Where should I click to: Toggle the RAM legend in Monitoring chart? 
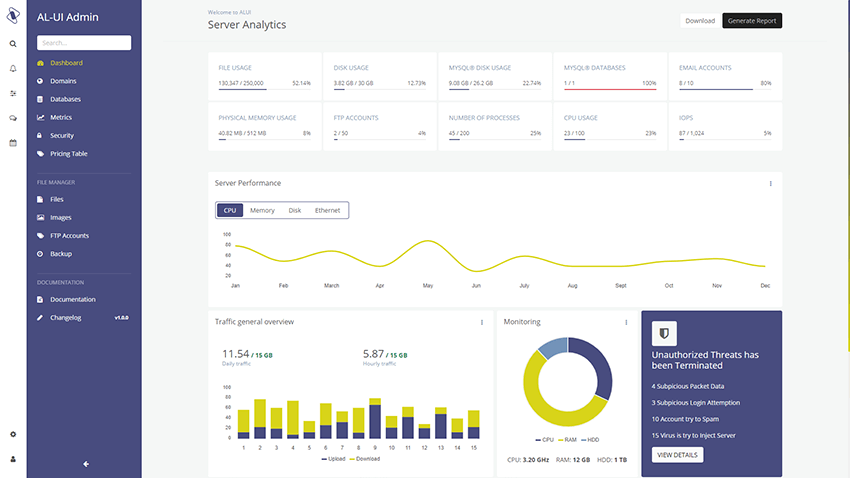[x=569, y=439]
